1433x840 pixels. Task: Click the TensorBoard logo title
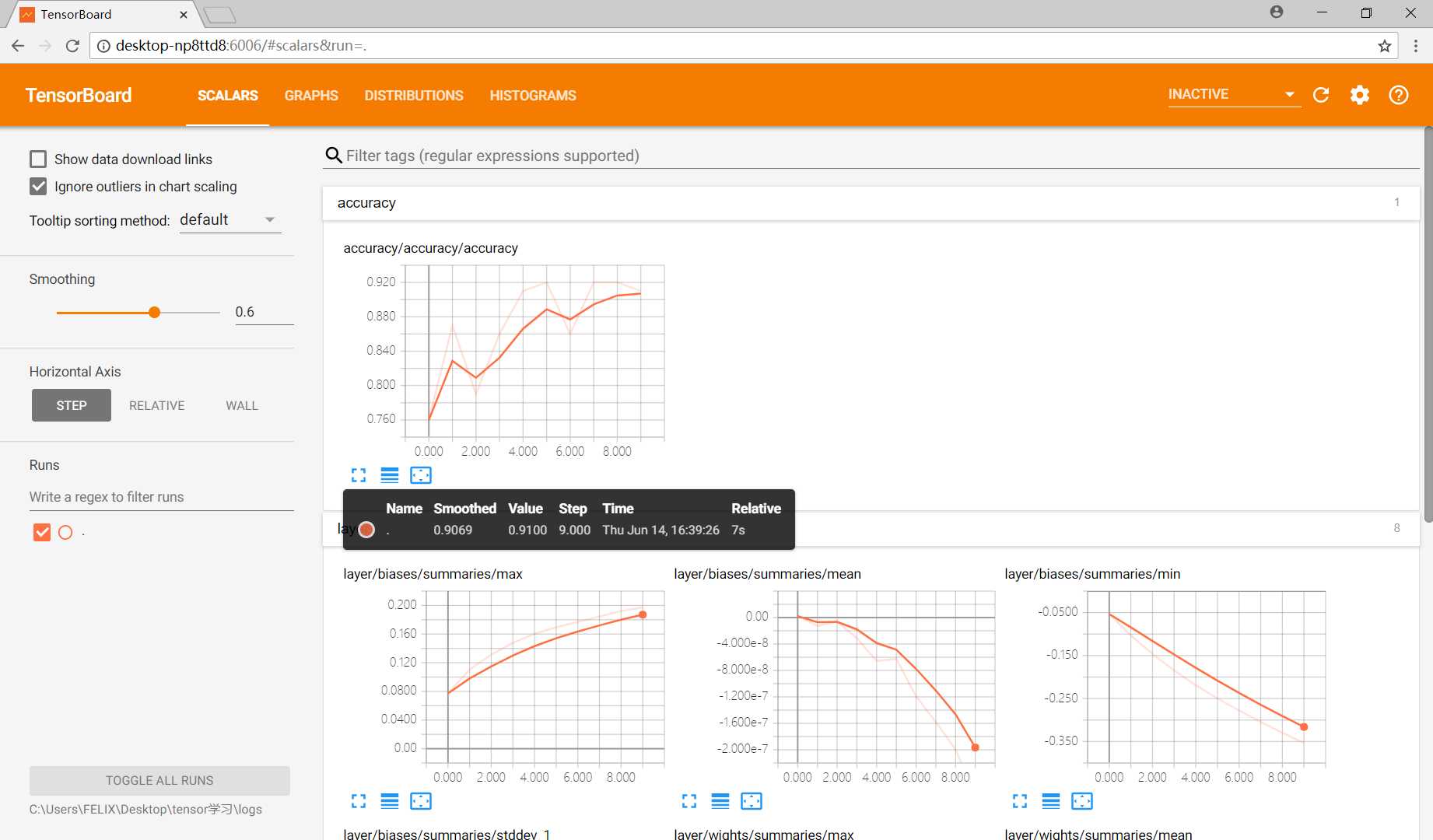click(x=79, y=95)
